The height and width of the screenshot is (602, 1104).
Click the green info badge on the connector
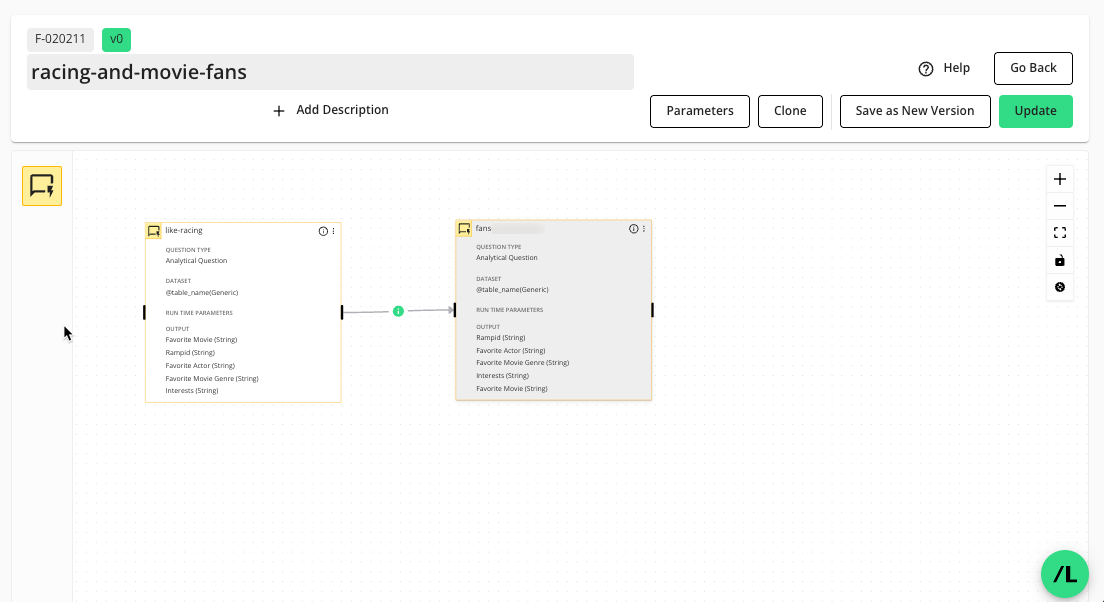point(398,311)
